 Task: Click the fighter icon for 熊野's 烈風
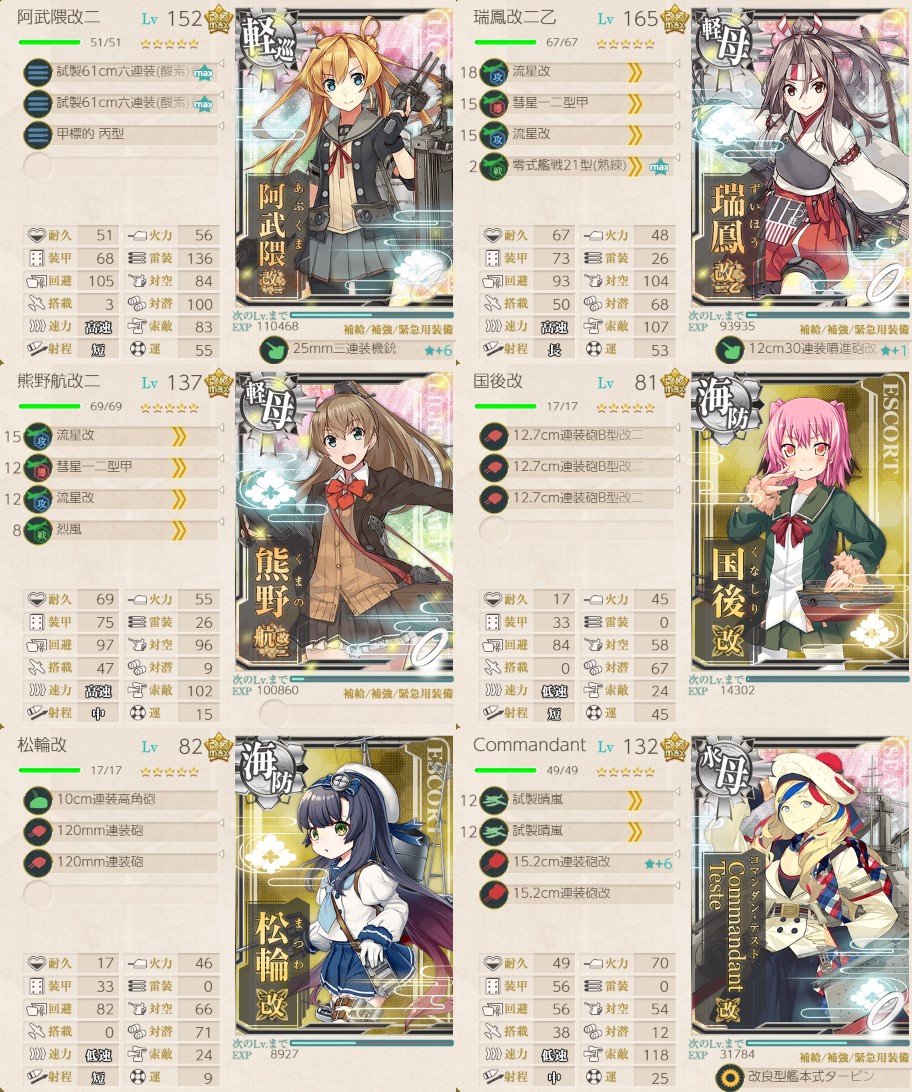(x=38, y=530)
